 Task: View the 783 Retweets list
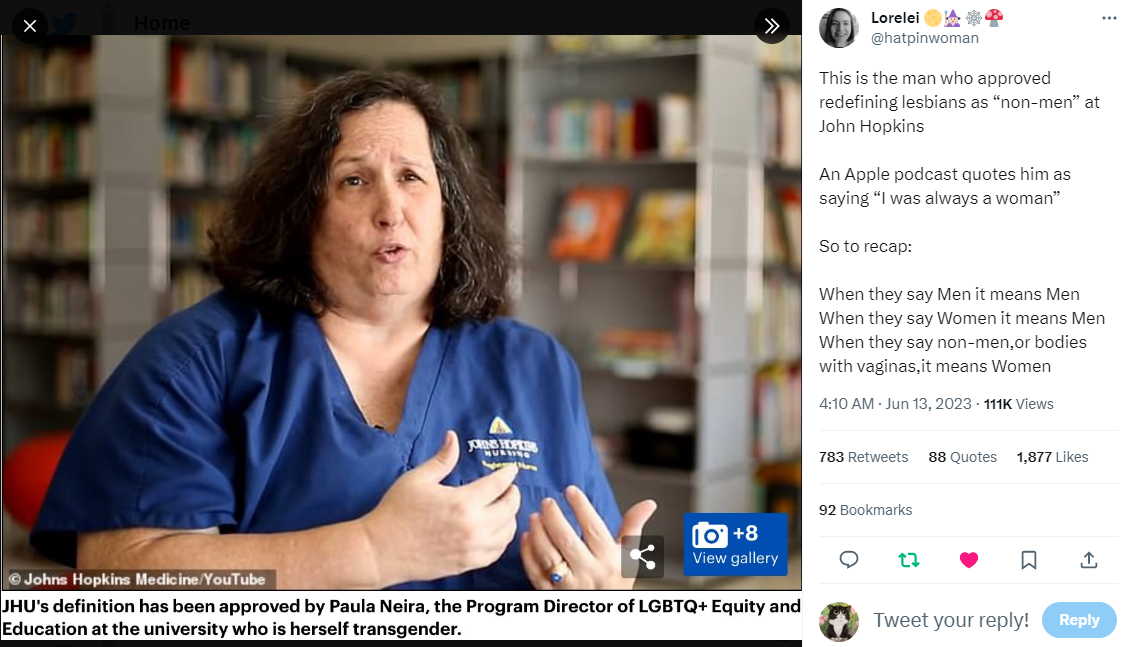tap(863, 457)
